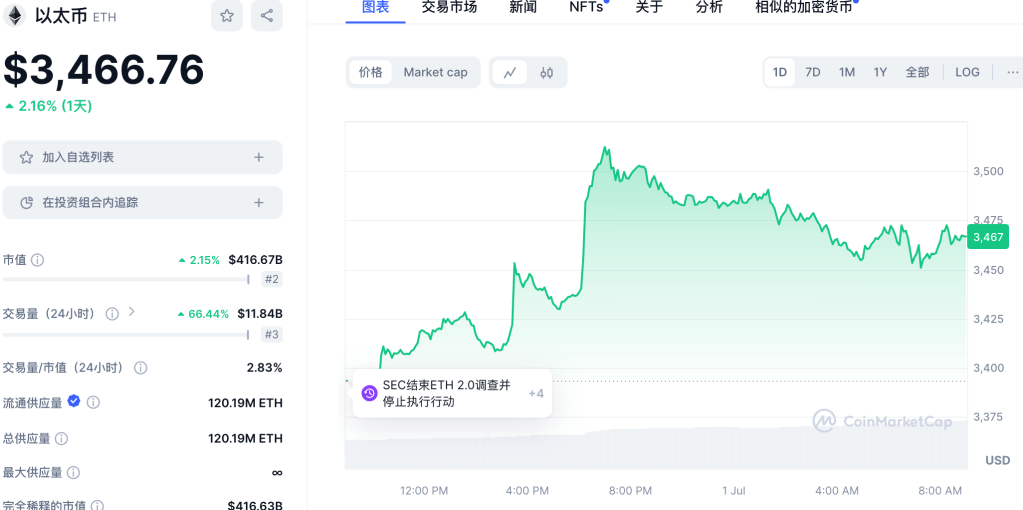
Task: Switch to the candlestick chart icon
Action: 547,72
